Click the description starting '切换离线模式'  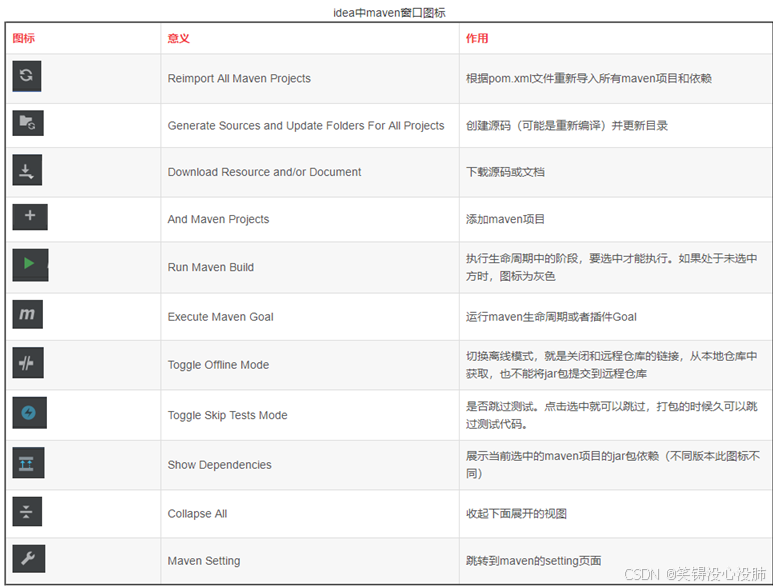611,365
